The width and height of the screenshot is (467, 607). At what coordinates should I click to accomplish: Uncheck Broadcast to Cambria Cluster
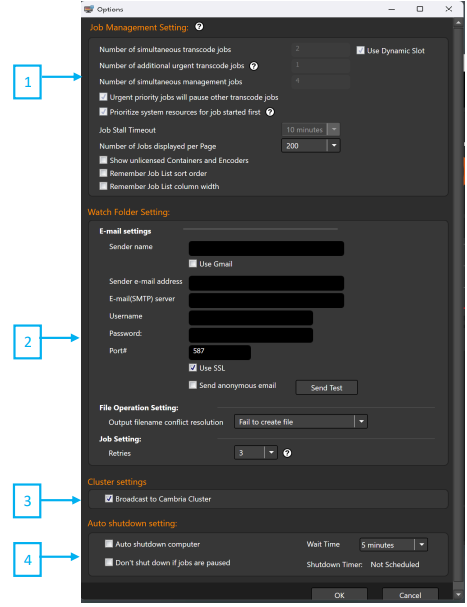tap(109, 499)
